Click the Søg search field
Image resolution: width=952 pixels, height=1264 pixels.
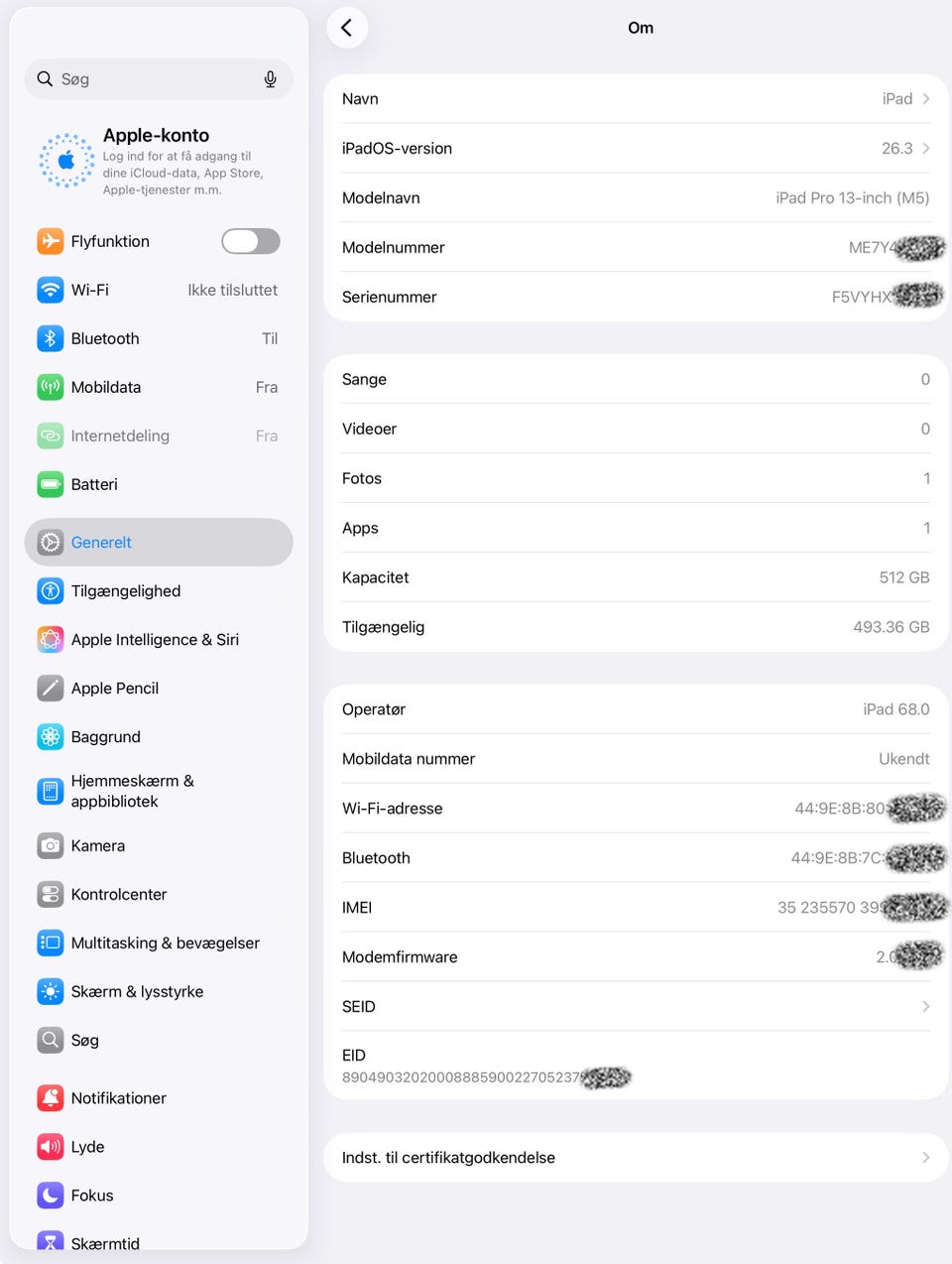click(x=159, y=79)
